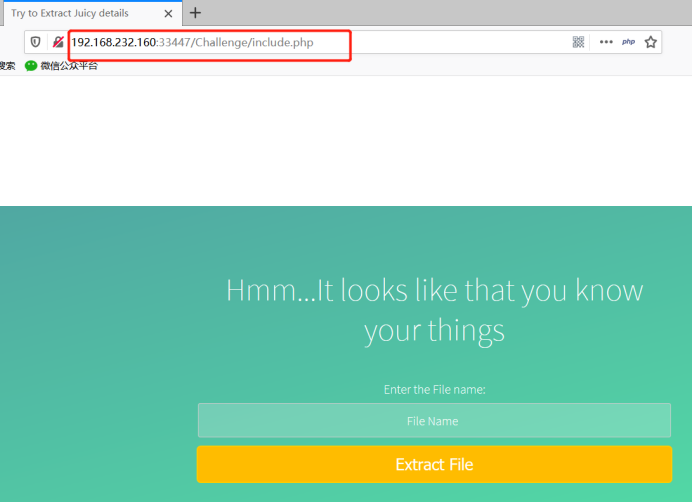Viewport: 692px width, 503px height.
Task: Click the insecure connection lock icon
Action: pyautogui.click(x=58, y=42)
